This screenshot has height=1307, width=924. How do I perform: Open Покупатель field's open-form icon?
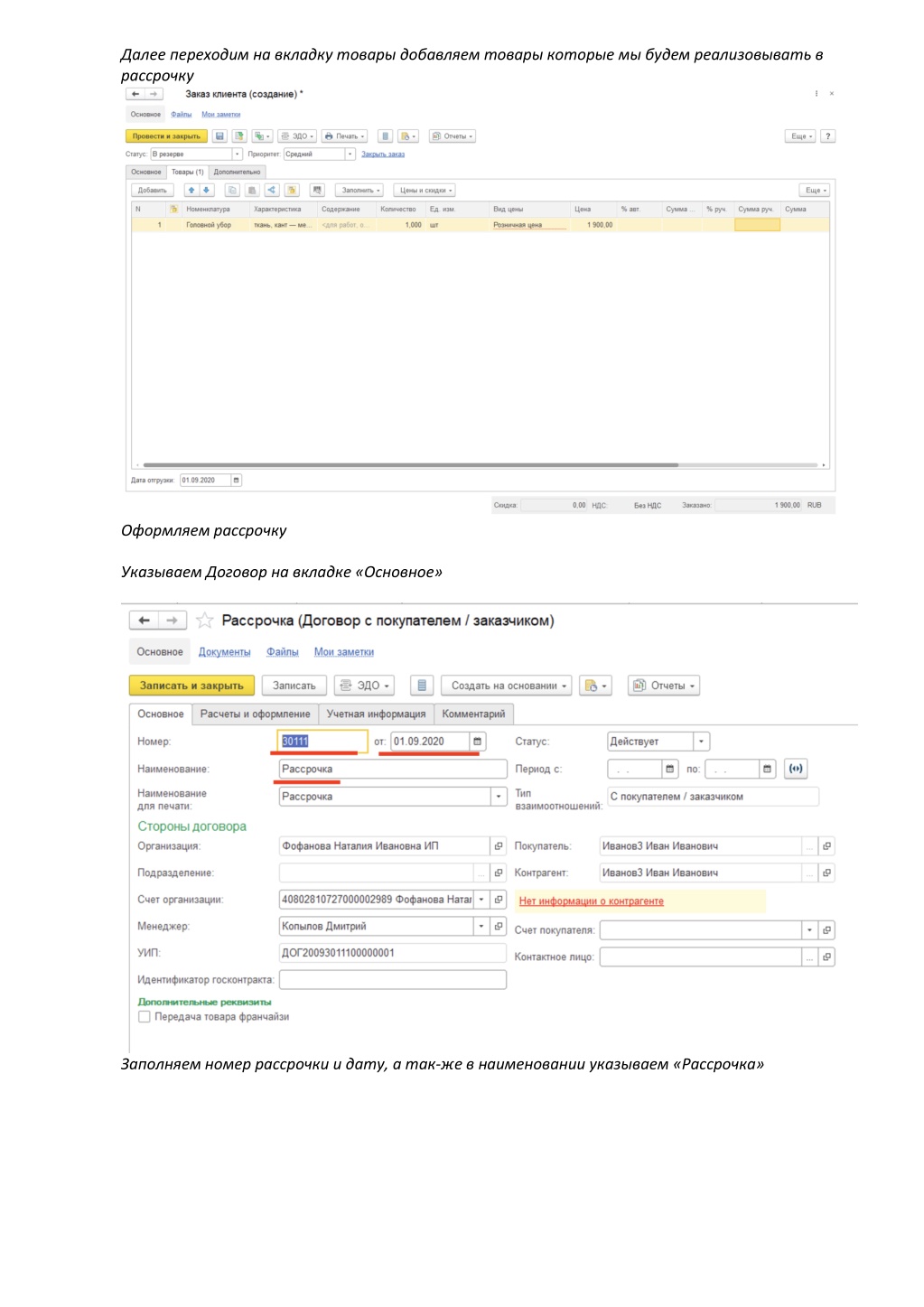826,846
